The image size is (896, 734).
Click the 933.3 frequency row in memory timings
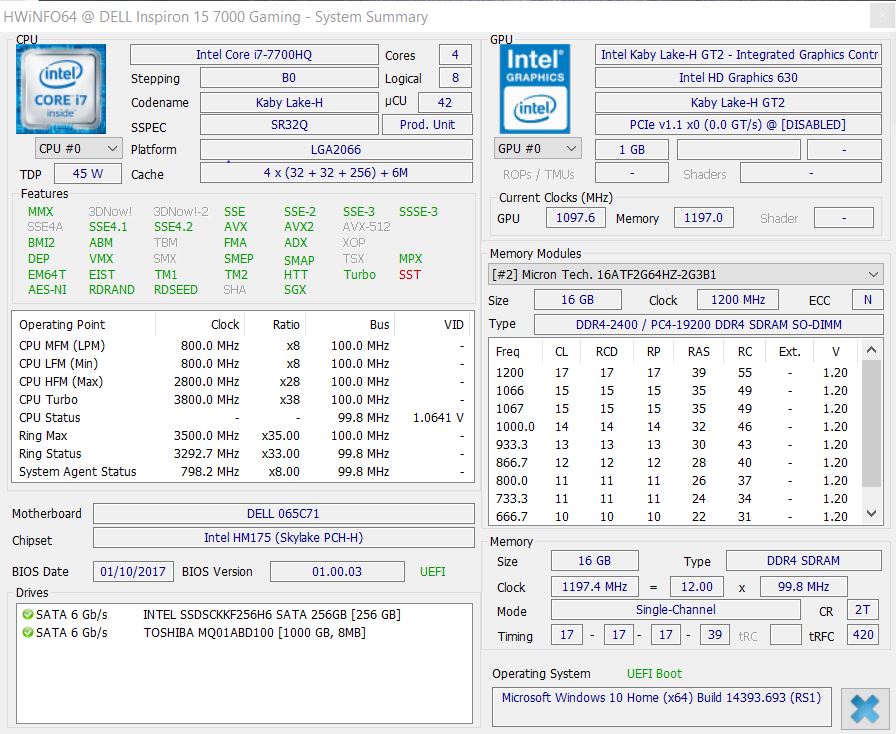pyautogui.click(x=674, y=445)
